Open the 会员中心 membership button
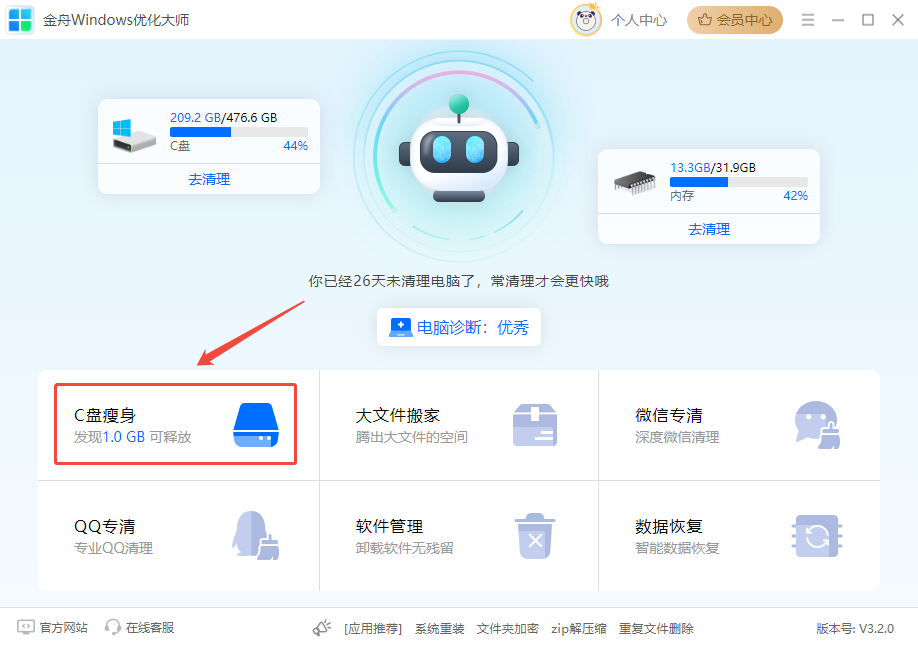 [x=735, y=20]
